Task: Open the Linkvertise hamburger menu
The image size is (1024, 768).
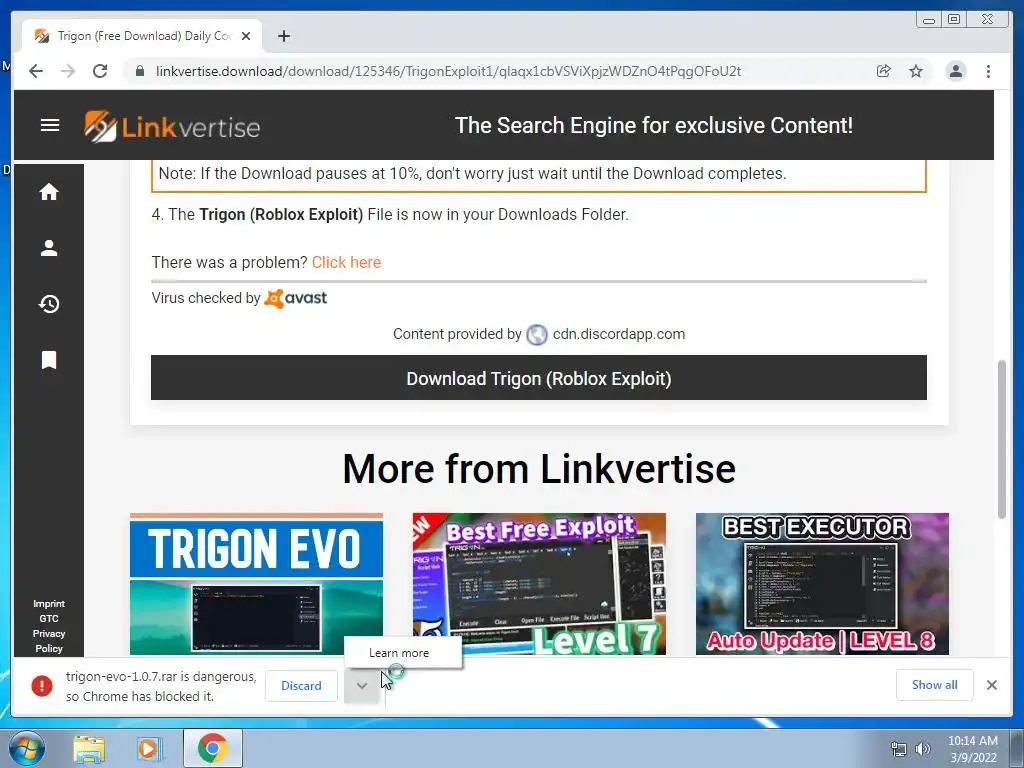Action: tap(50, 125)
